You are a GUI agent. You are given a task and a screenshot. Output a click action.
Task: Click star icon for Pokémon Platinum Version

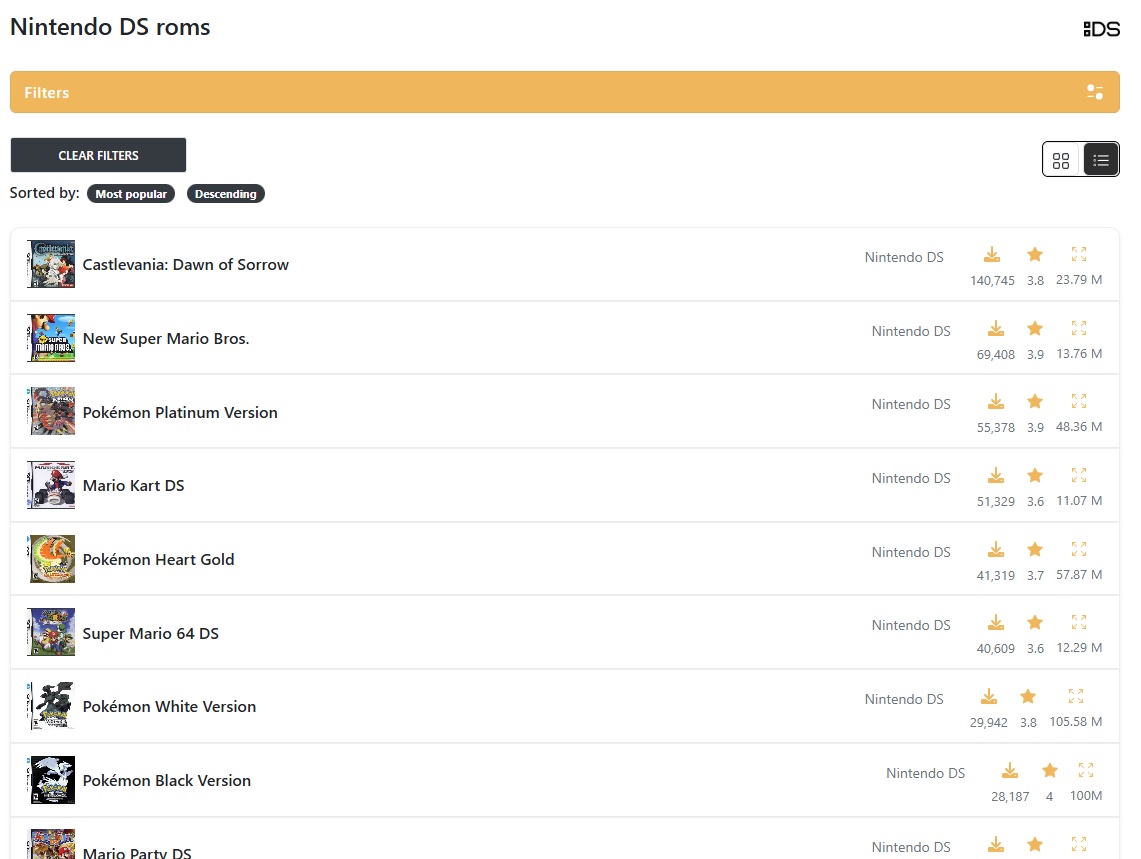pos(1035,402)
